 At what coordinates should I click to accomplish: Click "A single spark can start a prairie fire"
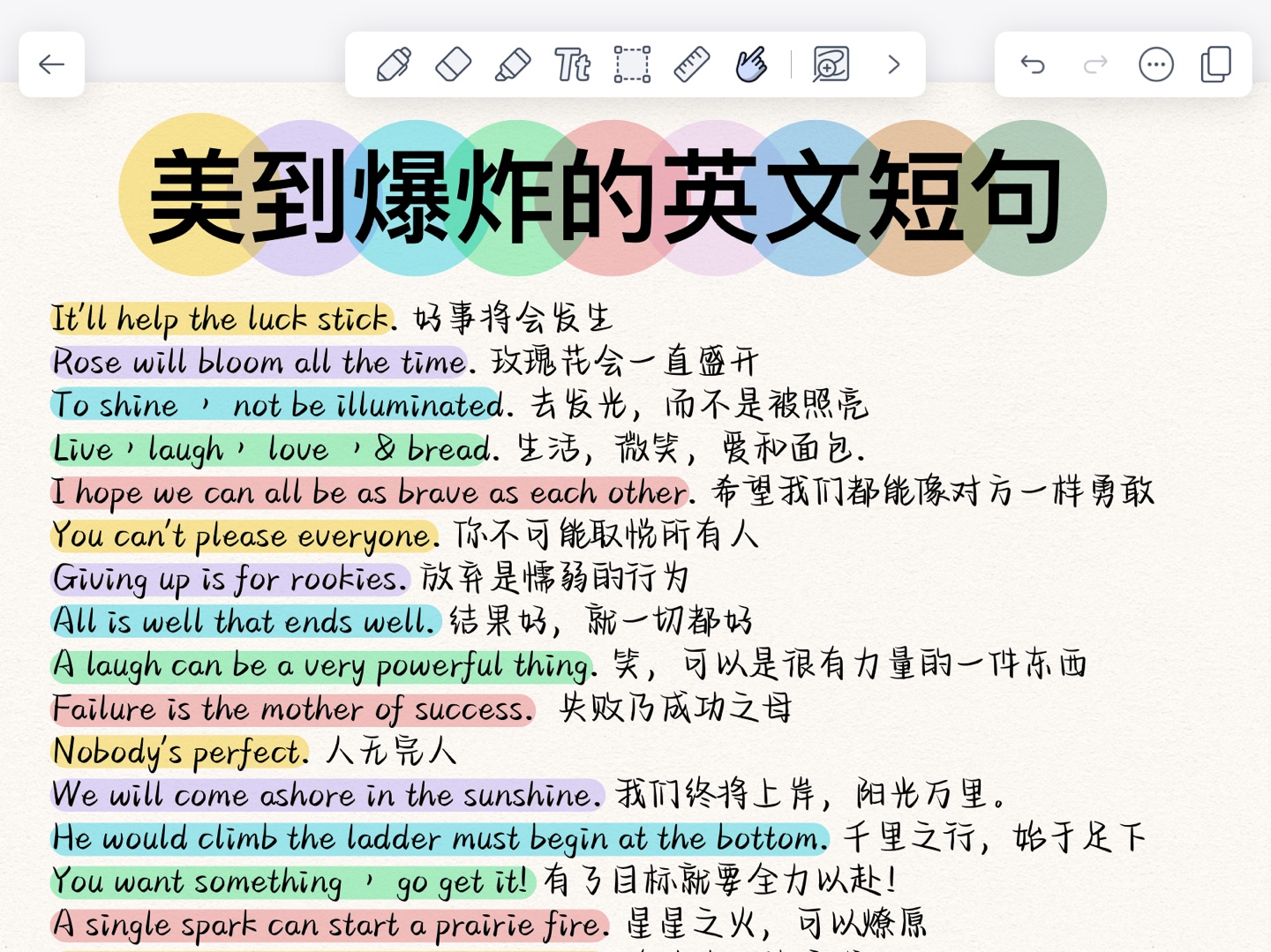click(x=330, y=924)
